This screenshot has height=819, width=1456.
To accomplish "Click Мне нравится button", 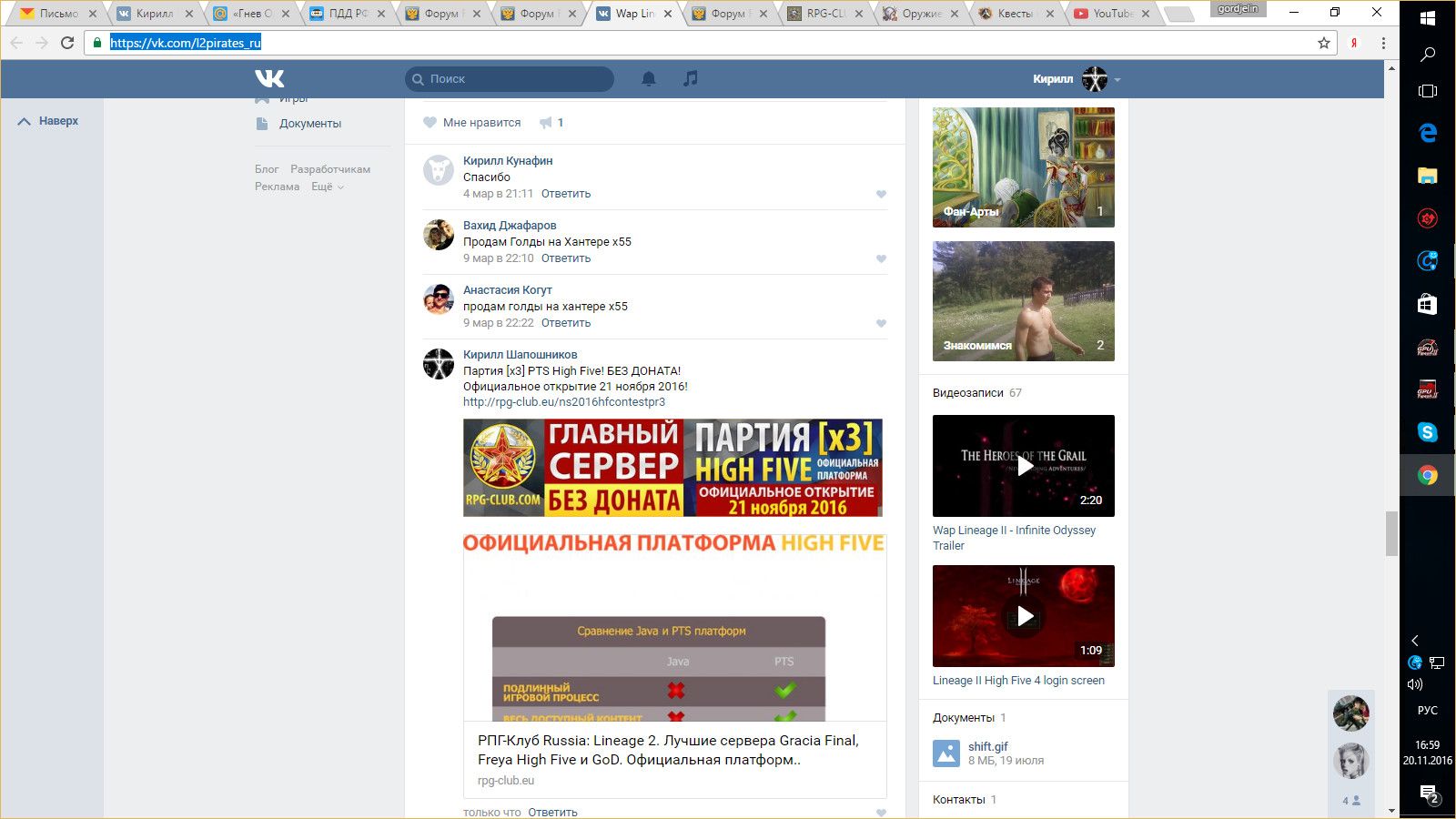I will [x=471, y=123].
